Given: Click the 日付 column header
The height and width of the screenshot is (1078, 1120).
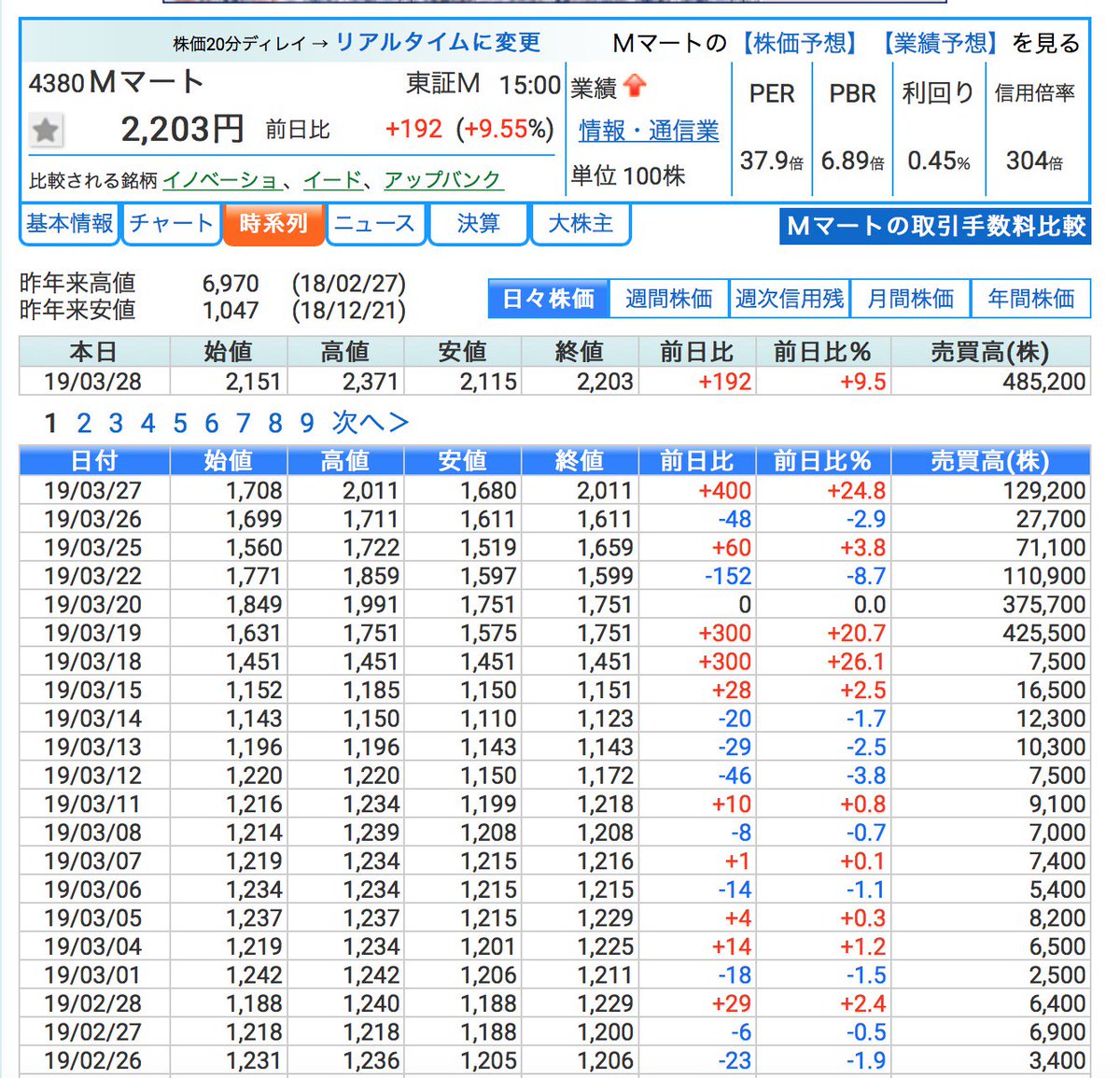Looking at the screenshot, I should pos(94,461).
